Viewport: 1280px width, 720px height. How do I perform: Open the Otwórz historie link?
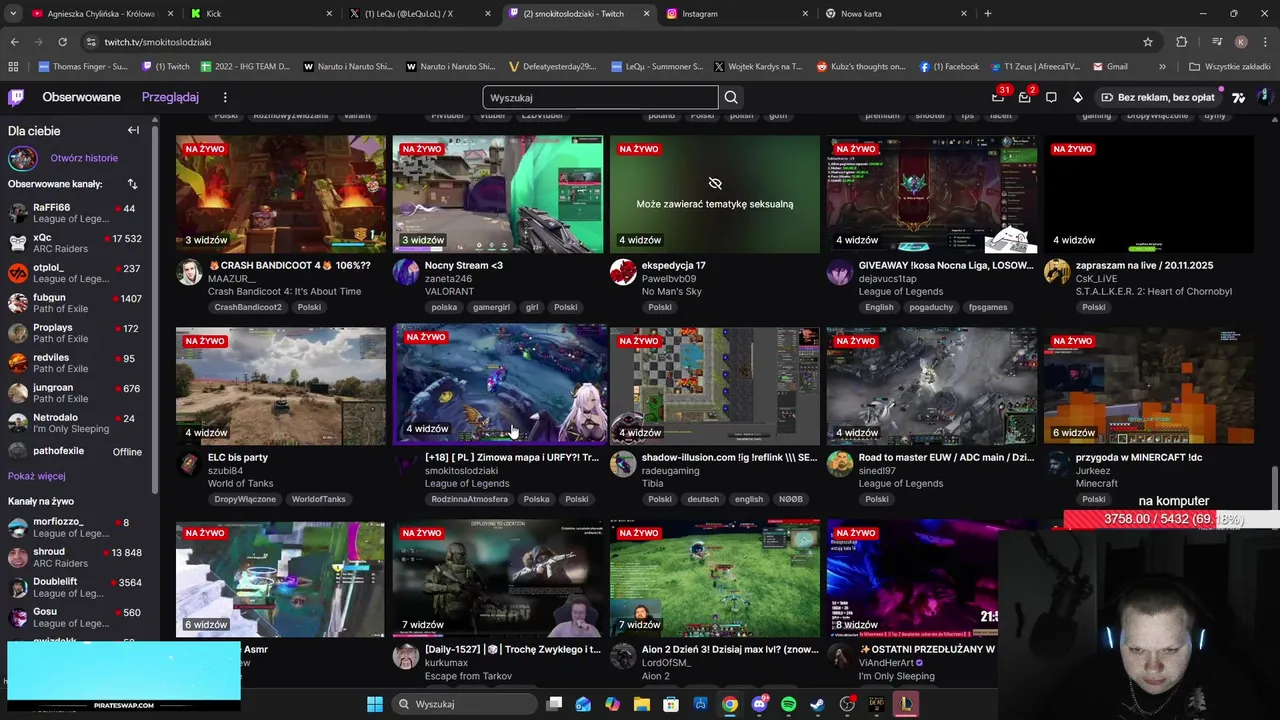pos(84,158)
